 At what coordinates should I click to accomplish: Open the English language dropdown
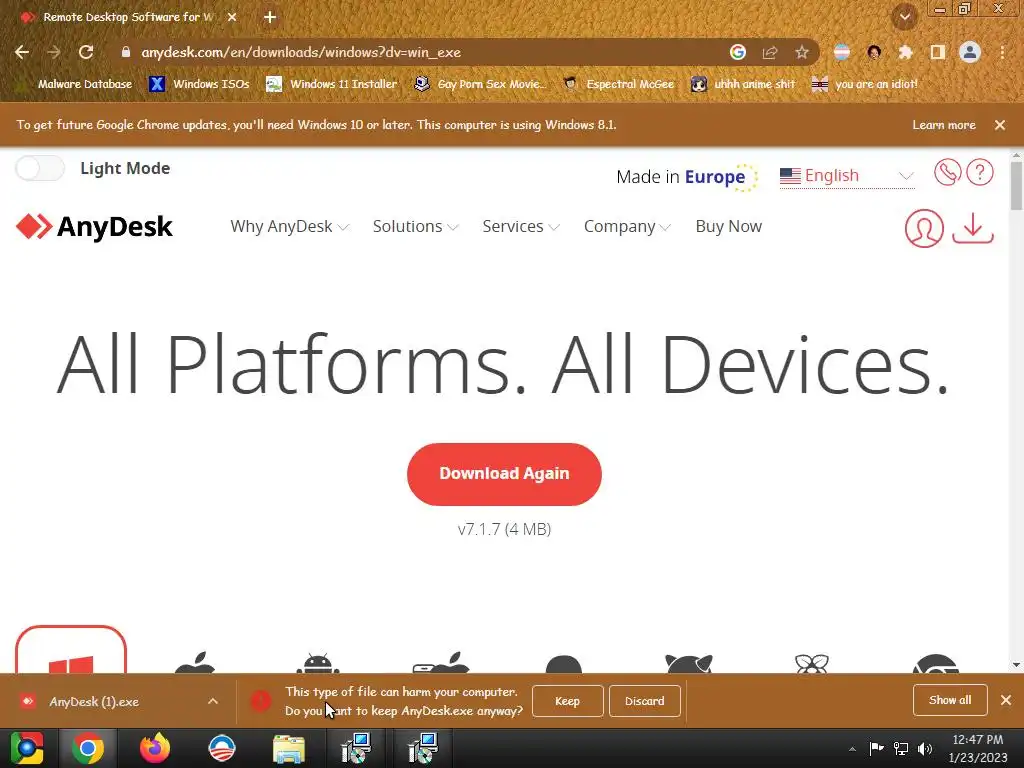(846, 176)
